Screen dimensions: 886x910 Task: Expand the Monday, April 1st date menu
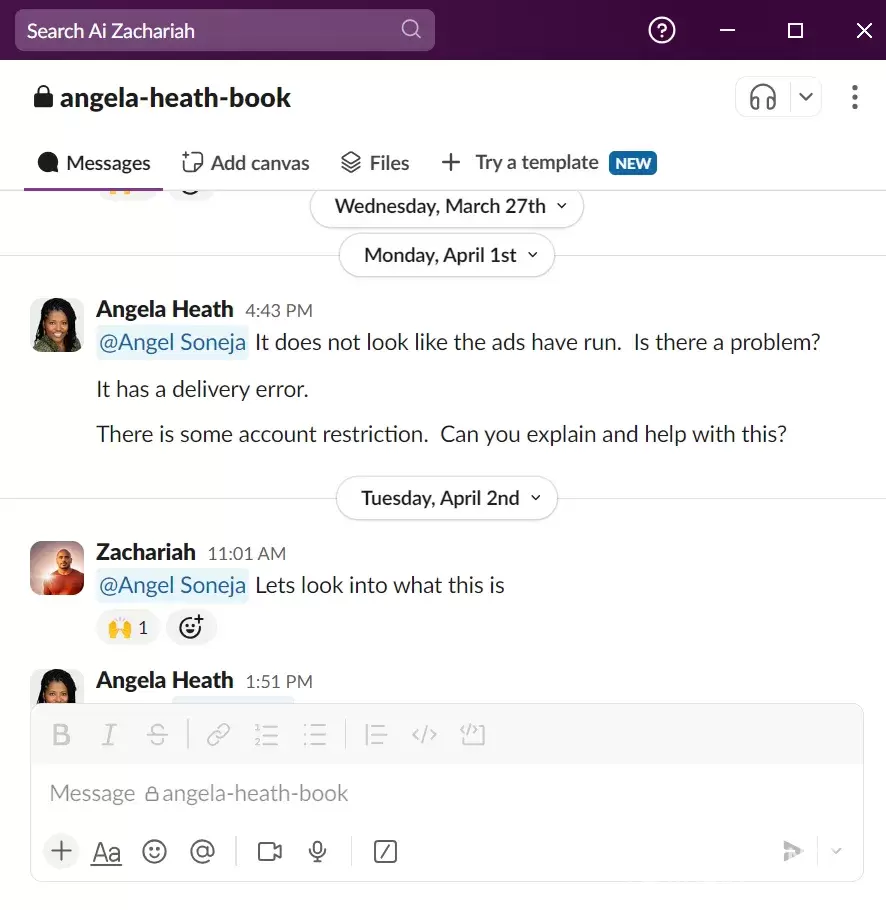(x=447, y=255)
